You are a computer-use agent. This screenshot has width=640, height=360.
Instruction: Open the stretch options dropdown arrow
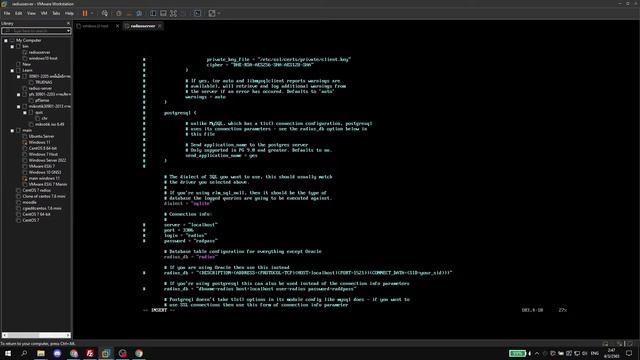pos(219,13)
